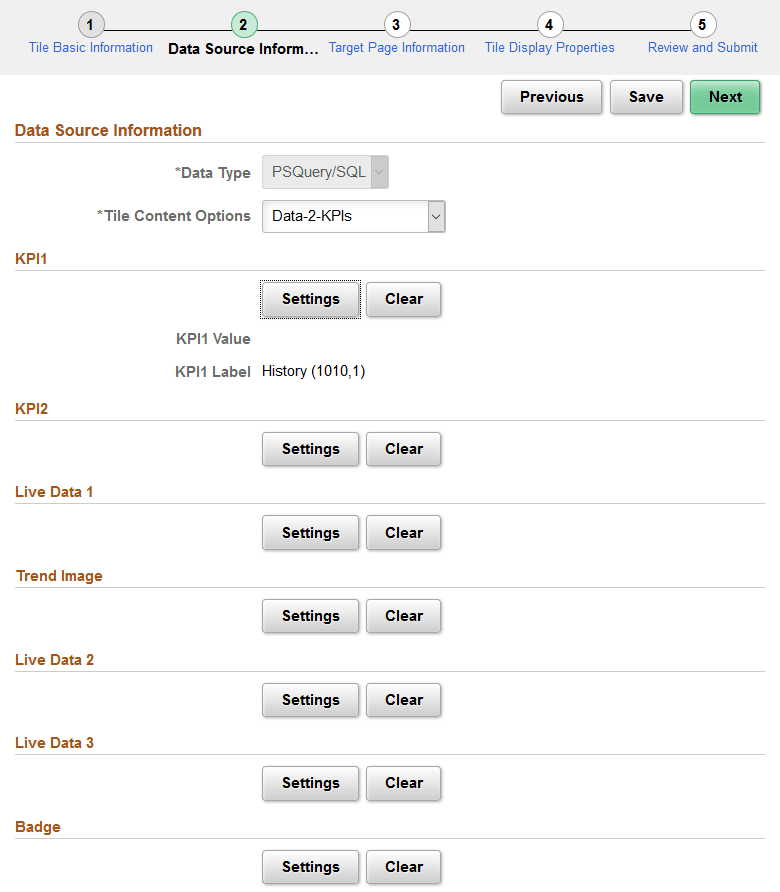This screenshot has width=780, height=892.
Task: Click the step 1 numbered circle
Action: [91, 24]
